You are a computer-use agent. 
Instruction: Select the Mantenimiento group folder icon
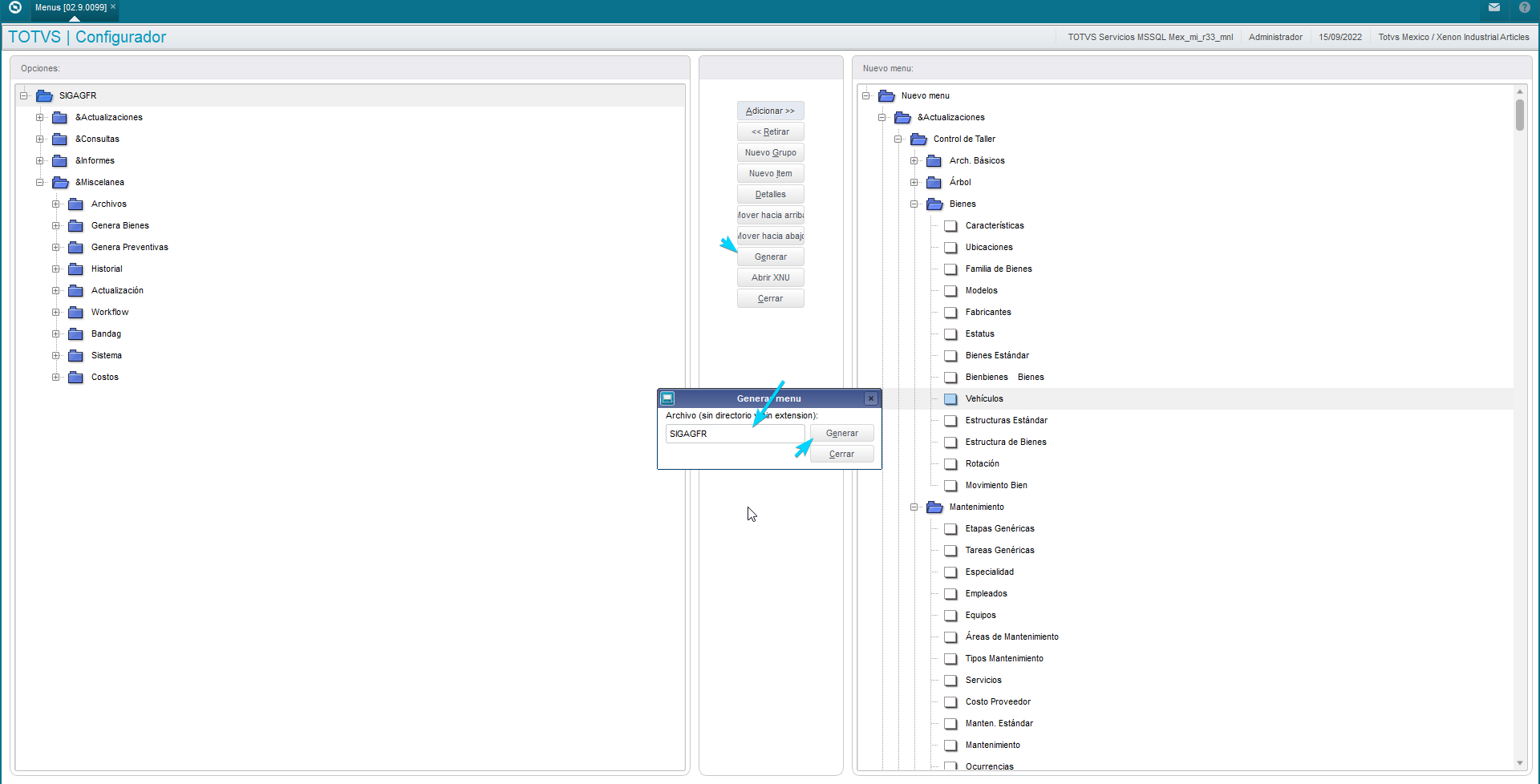tap(934, 507)
